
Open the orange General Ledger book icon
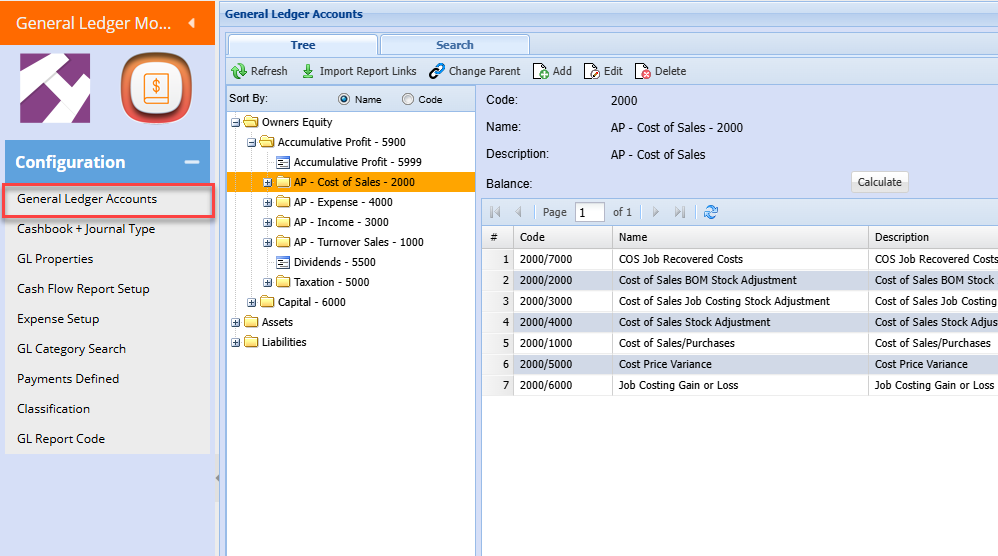pyautogui.click(x=155, y=89)
